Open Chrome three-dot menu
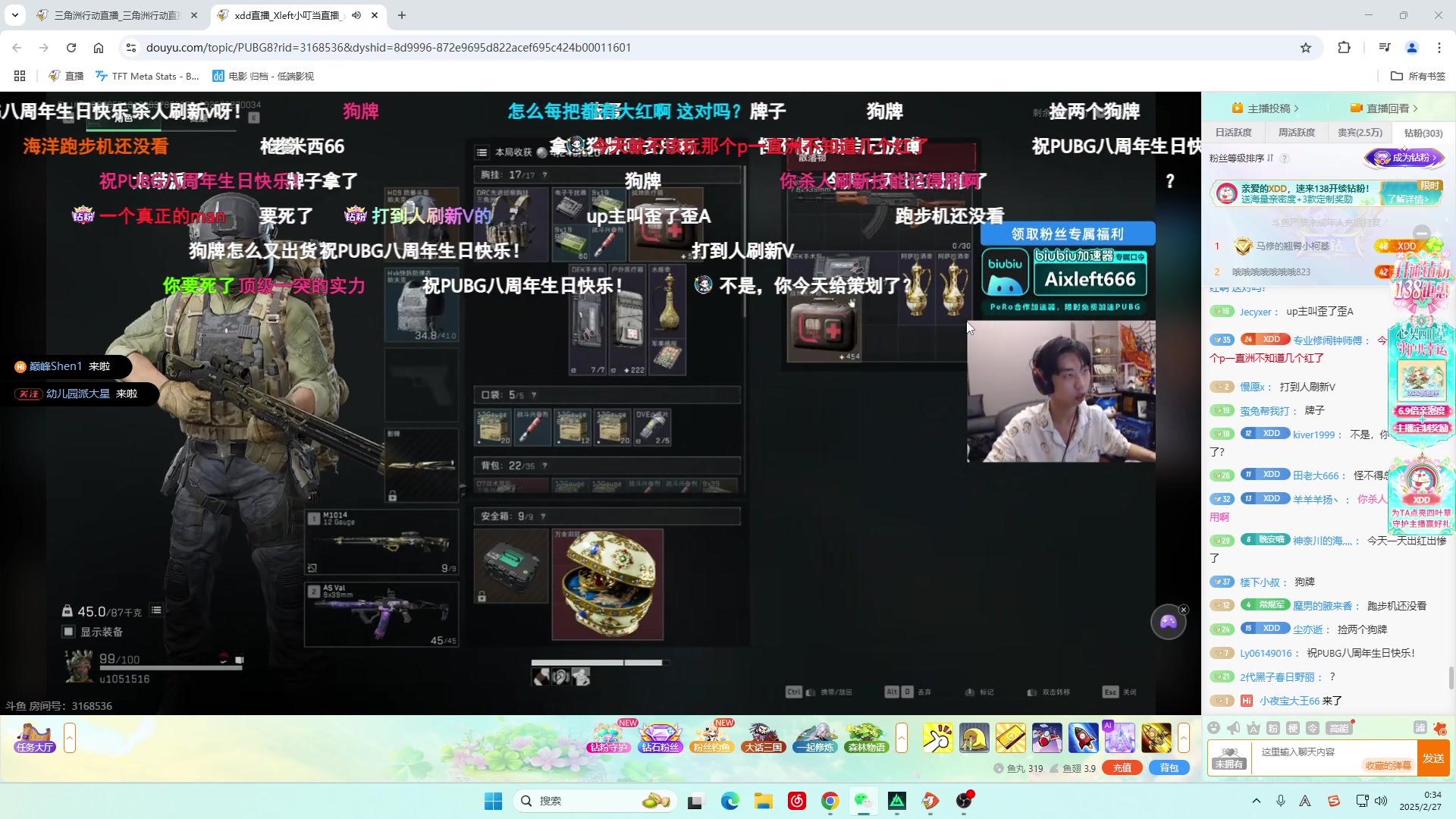Image resolution: width=1456 pixels, height=819 pixels. click(x=1439, y=48)
